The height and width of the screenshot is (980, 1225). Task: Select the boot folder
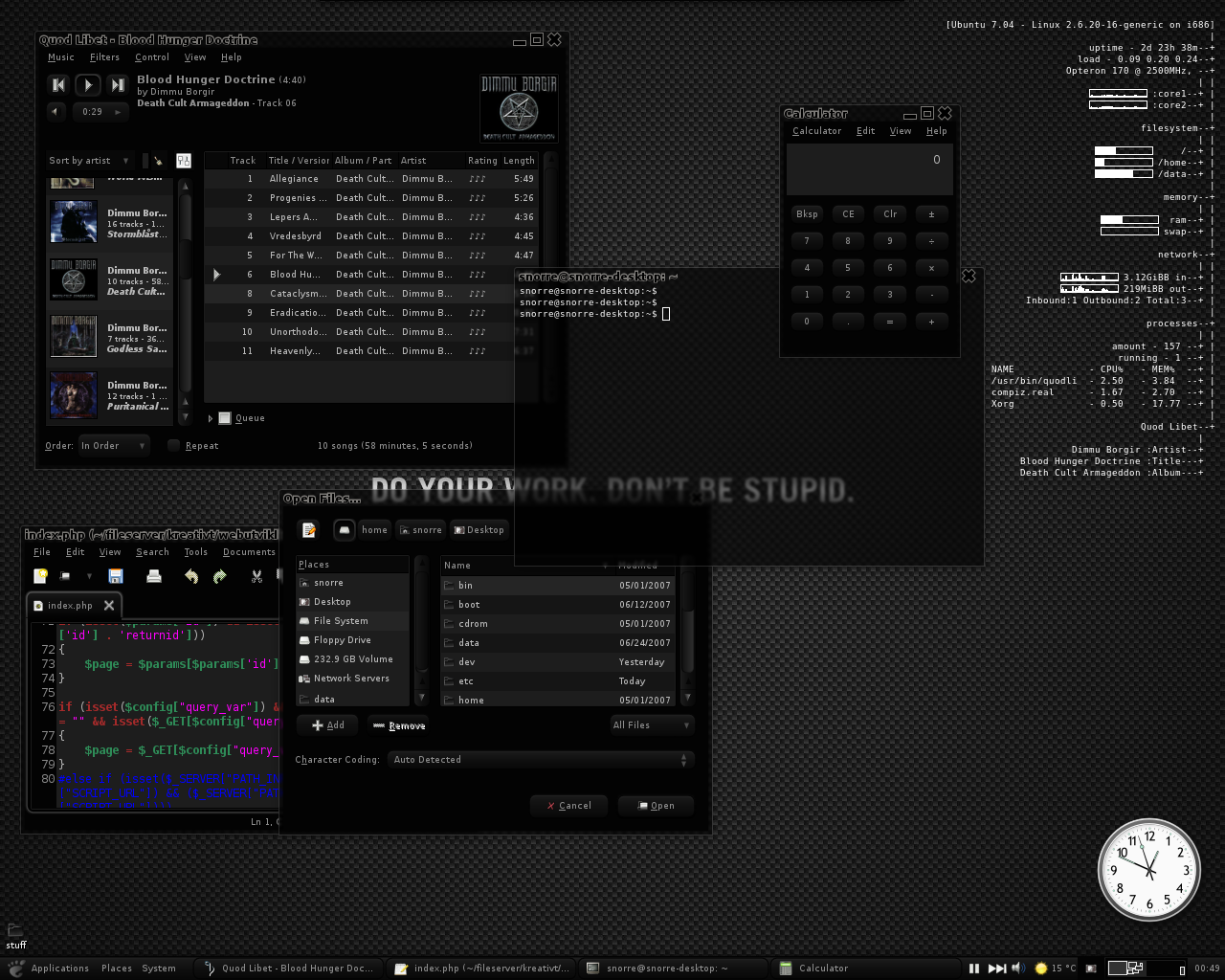click(x=558, y=605)
